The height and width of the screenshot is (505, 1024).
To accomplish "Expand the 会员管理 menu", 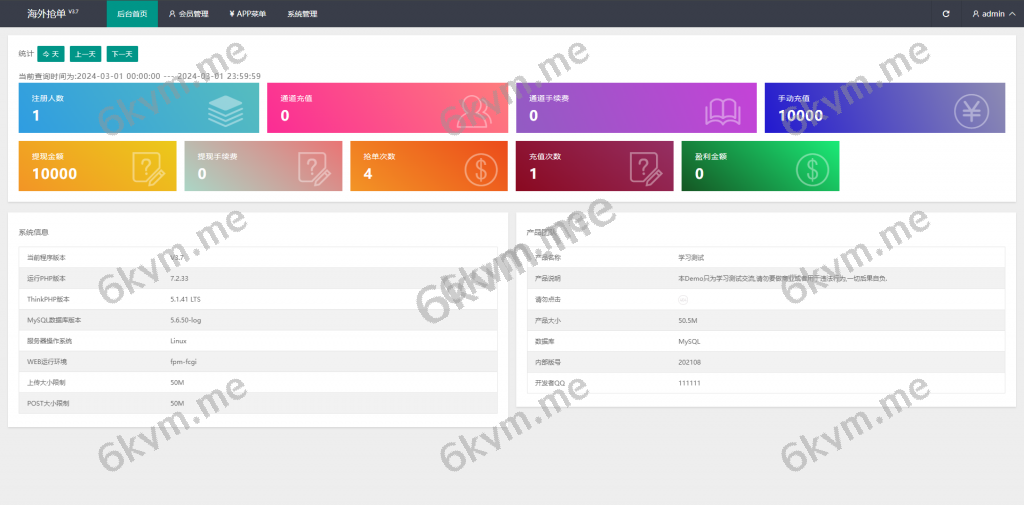I will pyautogui.click(x=188, y=14).
